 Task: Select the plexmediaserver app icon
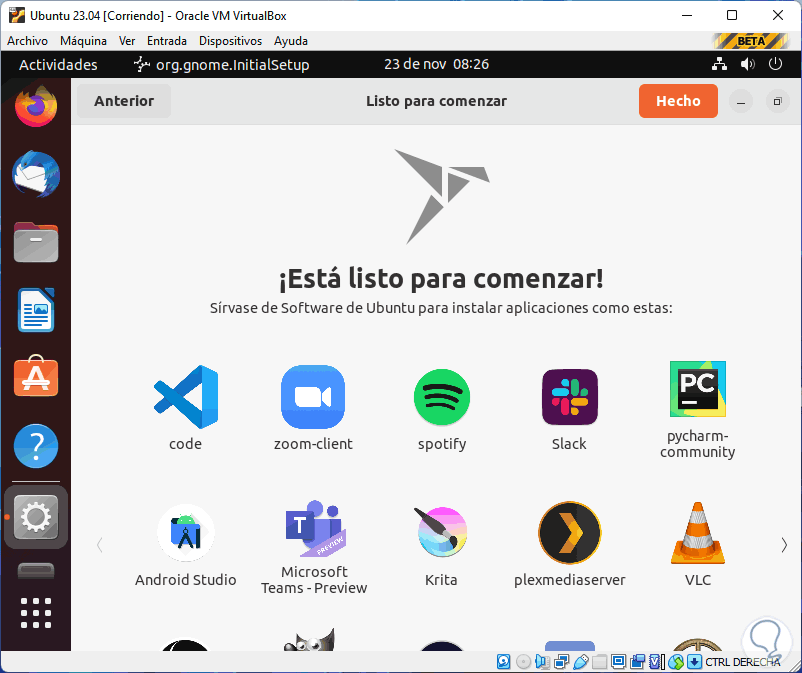click(569, 533)
